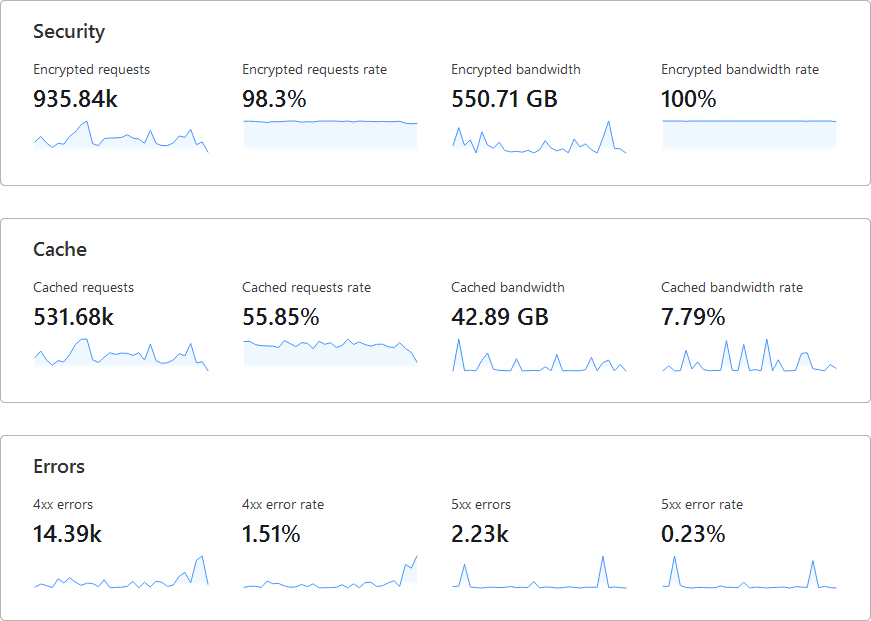871x621 pixels.
Task: Click the Cached requests rate graph
Action: pyautogui.click(x=330, y=353)
